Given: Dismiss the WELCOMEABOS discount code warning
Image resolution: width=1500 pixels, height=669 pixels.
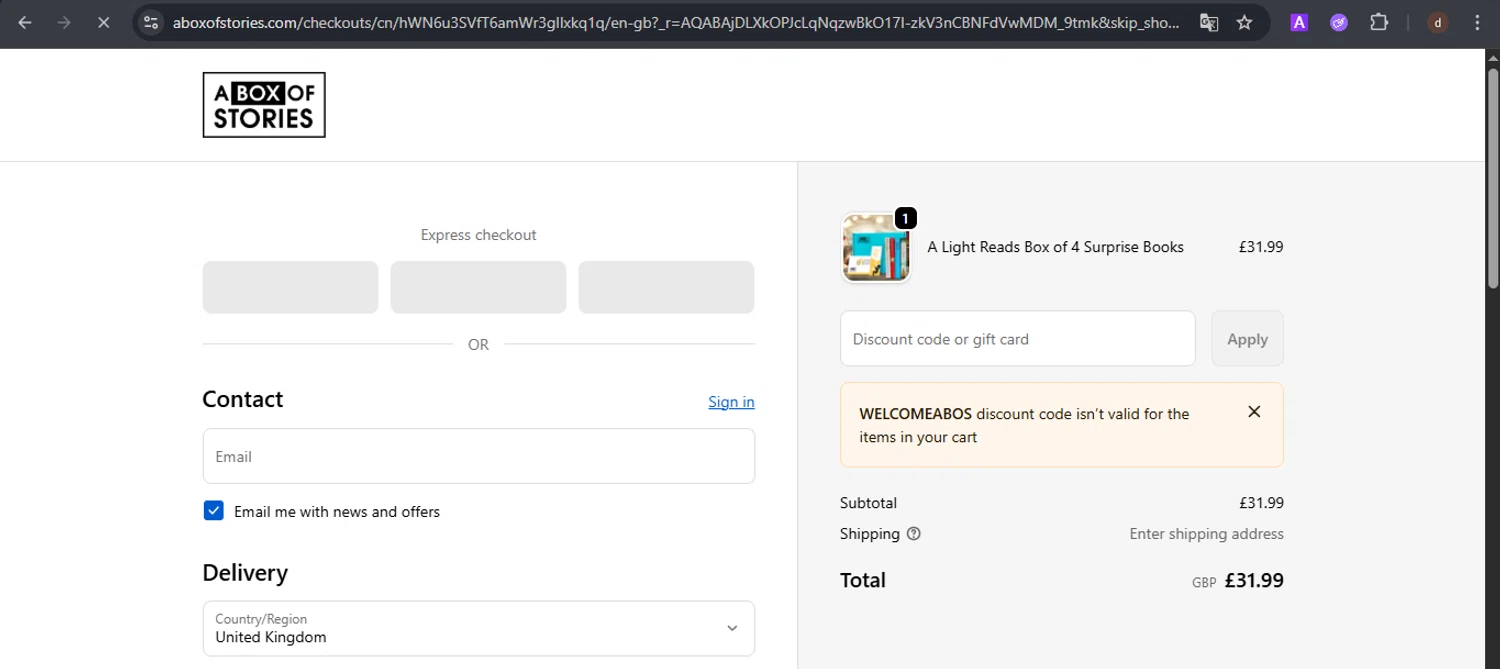Looking at the screenshot, I should point(1254,412).
